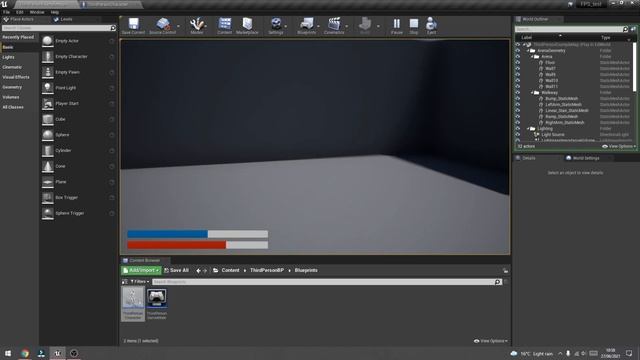
Task: Toggle visibility of LeftArm_StaticMesh actor
Action: (x=518, y=104)
